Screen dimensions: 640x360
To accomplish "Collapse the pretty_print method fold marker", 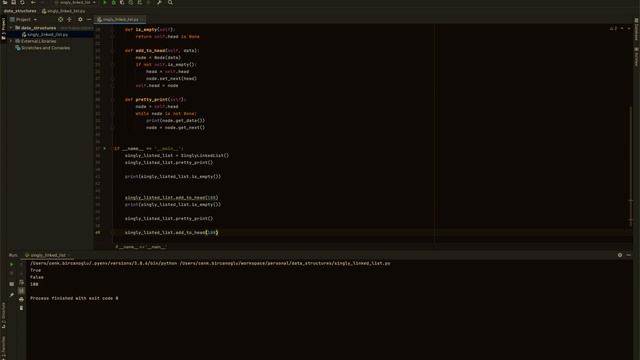I will pos(112,100).
